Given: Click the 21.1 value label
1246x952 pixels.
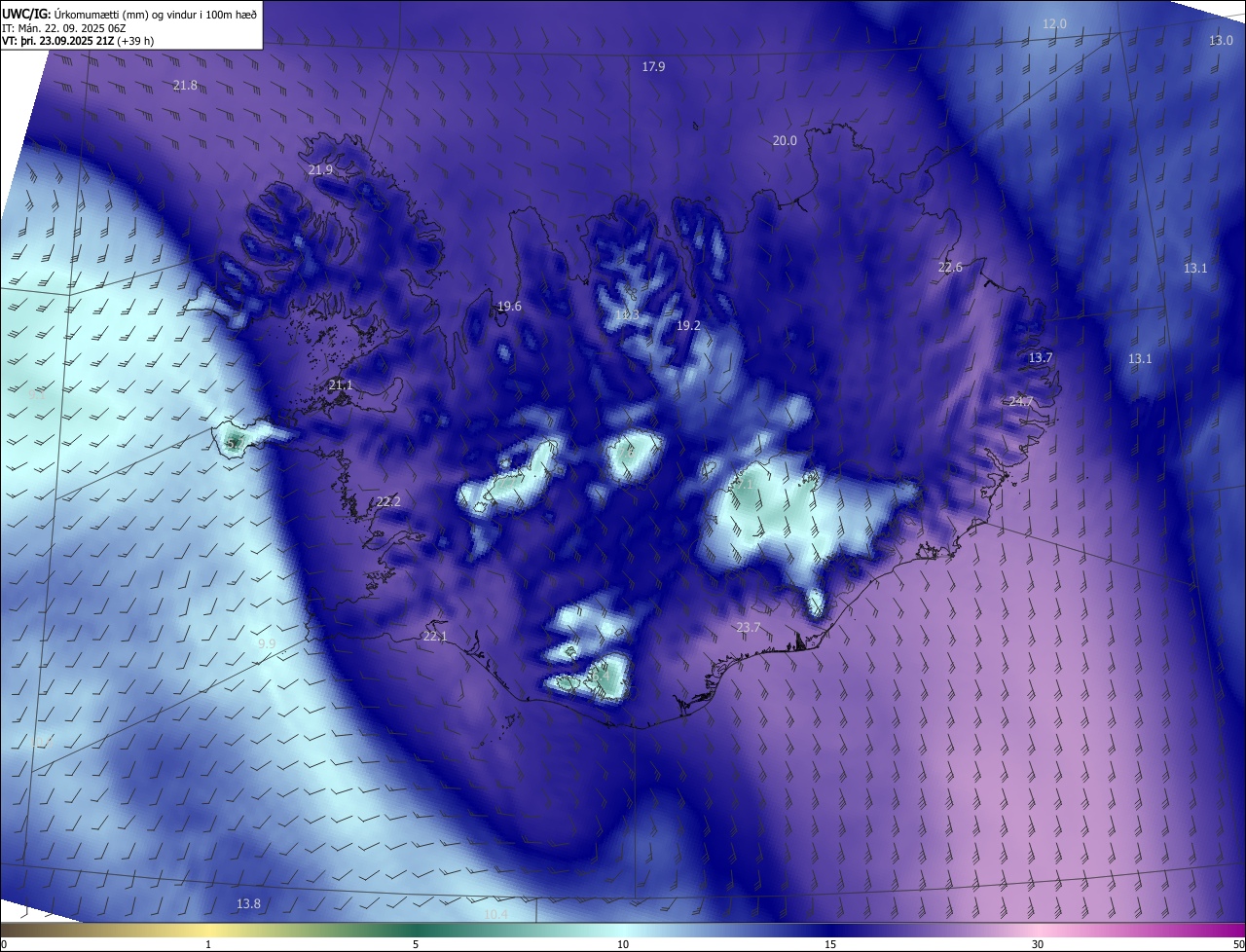Looking at the screenshot, I should [x=341, y=385].
